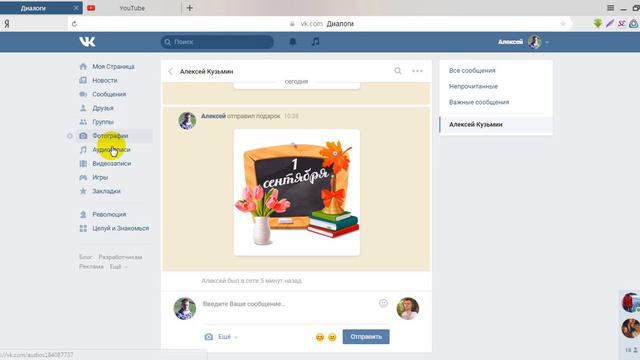Click the gear icon beside Фотографии
The height and width of the screenshot is (360, 640).
coord(70,136)
